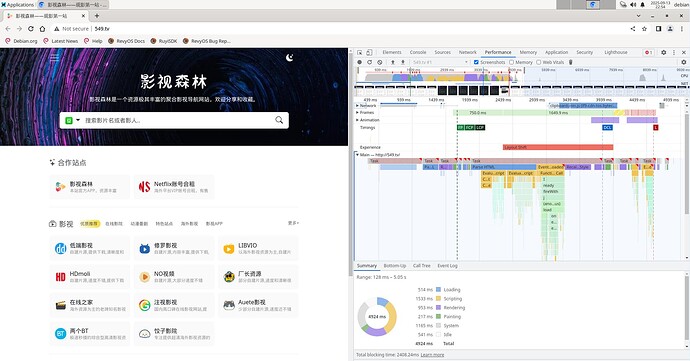The width and height of the screenshot is (690, 361).
Task: Click the DCL timing marker
Action: coord(607,128)
